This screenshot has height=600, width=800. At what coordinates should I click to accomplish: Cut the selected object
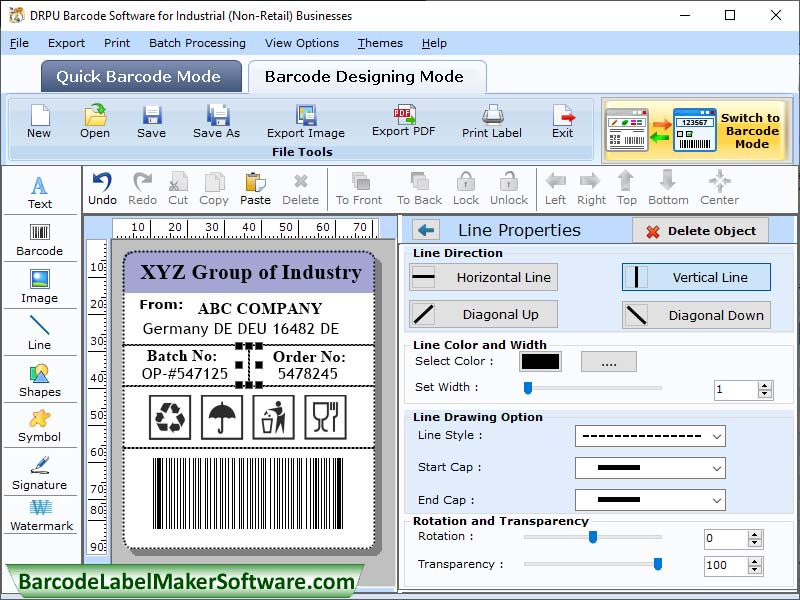(x=178, y=189)
